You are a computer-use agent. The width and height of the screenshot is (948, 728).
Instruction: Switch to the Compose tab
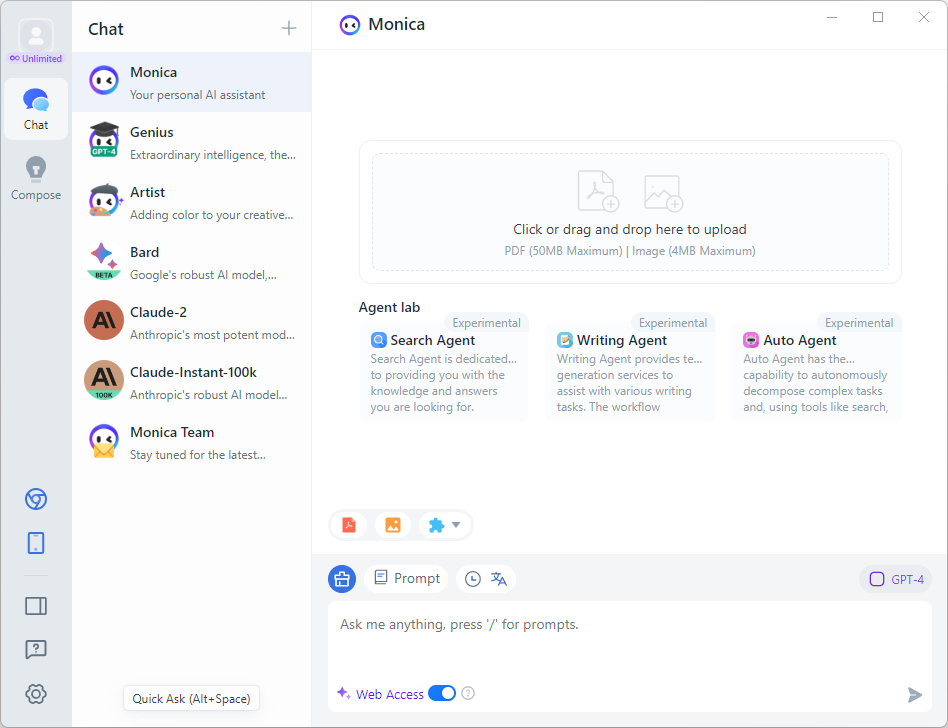[x=36, y=178]
